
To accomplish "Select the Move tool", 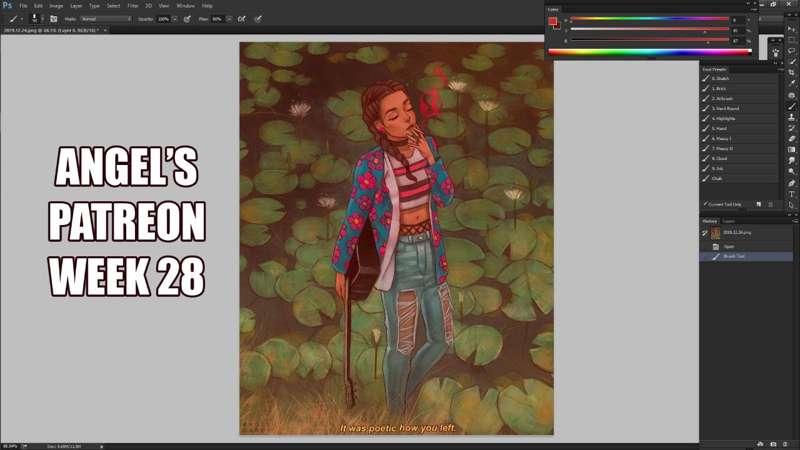I will [x=791, y=29].
